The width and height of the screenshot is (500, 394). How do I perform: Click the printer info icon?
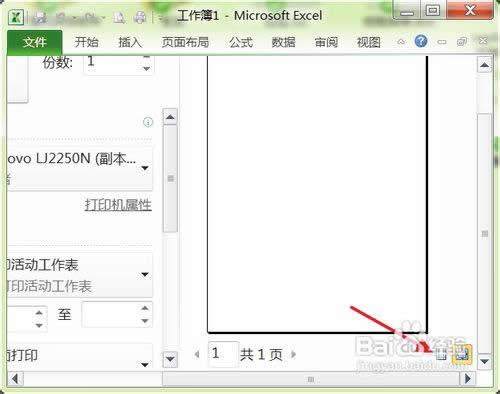coord(148,122)
